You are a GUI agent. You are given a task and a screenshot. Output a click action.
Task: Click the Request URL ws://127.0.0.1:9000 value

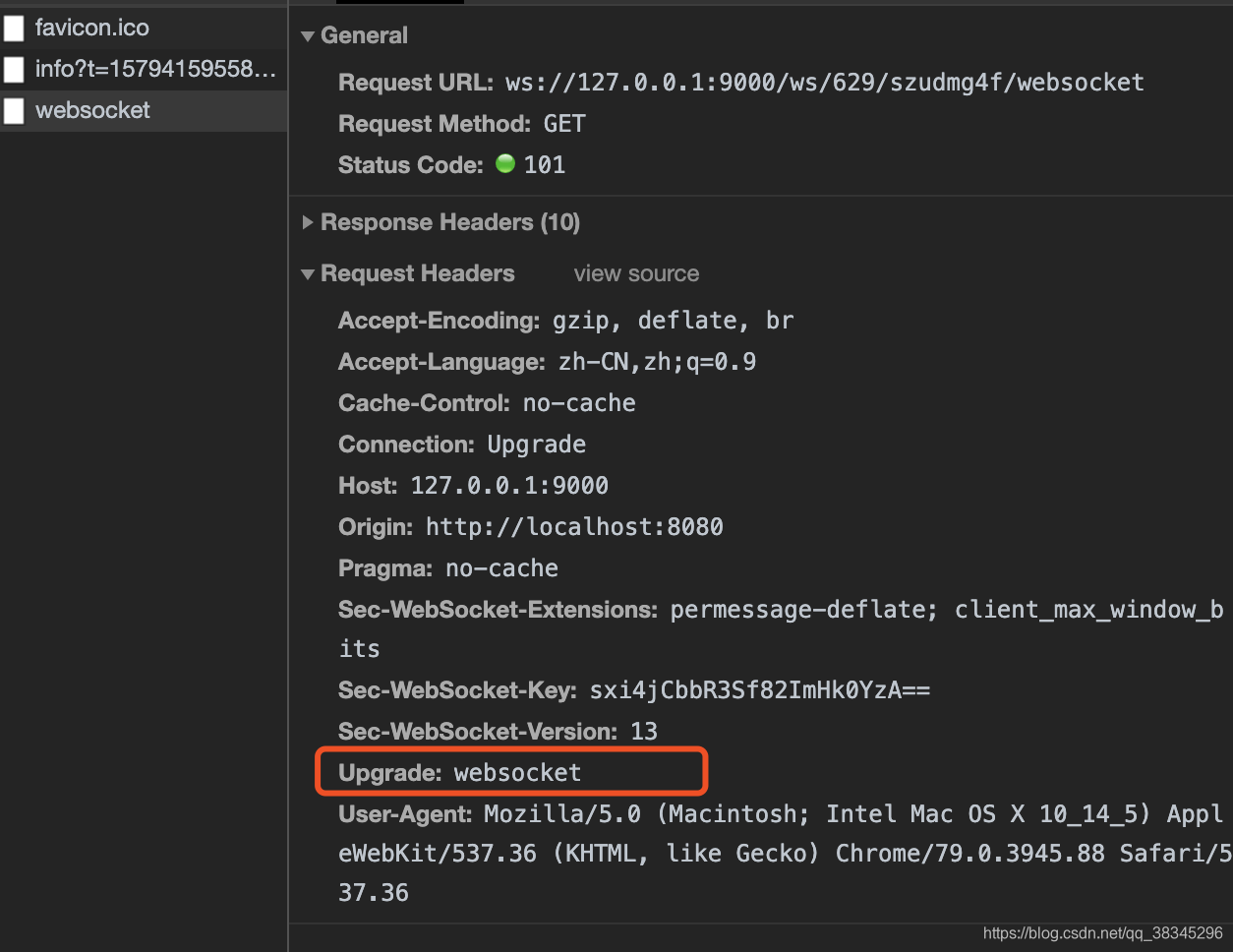point(824,83)
